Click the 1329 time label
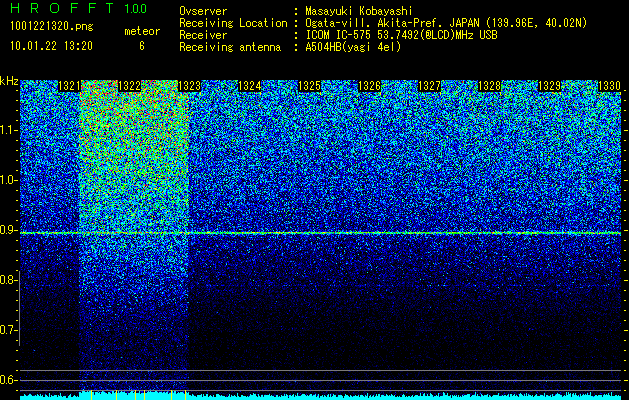 550,86
